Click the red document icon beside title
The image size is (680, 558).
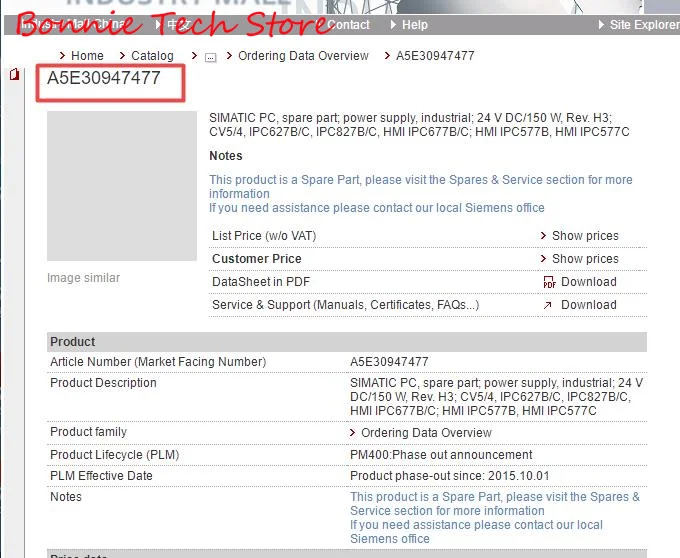[15, 75]
